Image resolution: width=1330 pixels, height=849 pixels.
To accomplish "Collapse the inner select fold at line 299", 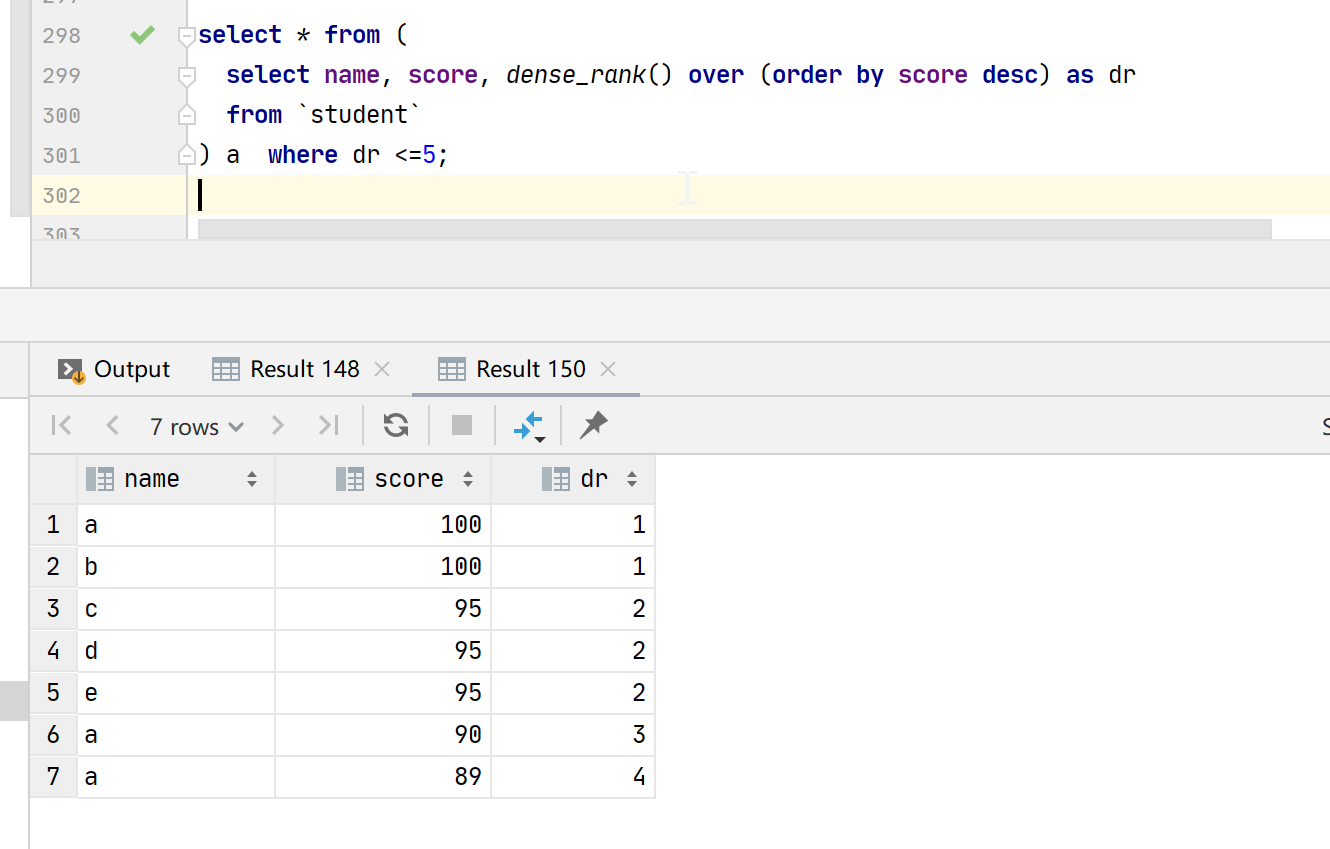I will 186,76.
